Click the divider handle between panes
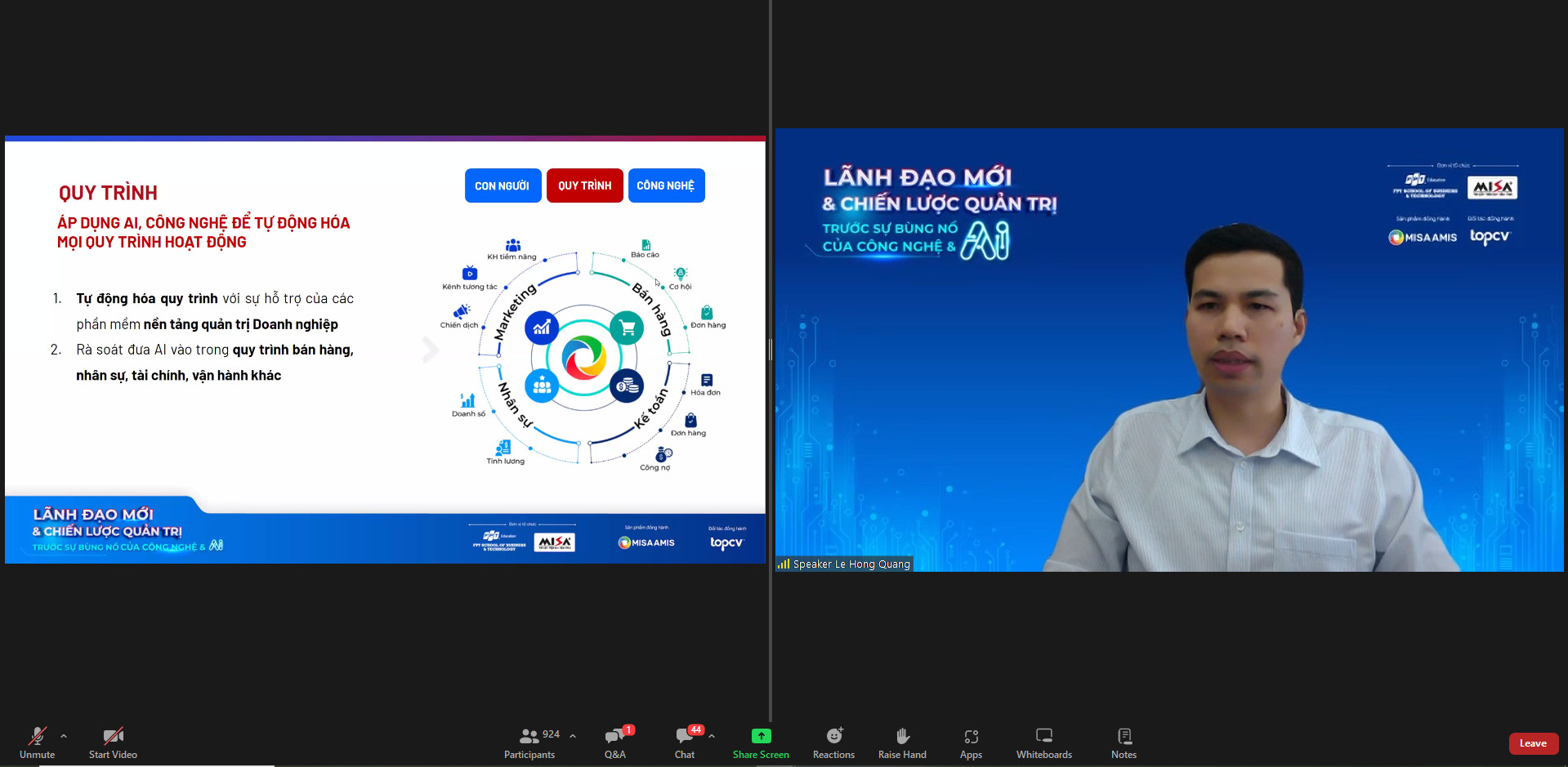Screen dimensions: 1568x767 point(770,350)
